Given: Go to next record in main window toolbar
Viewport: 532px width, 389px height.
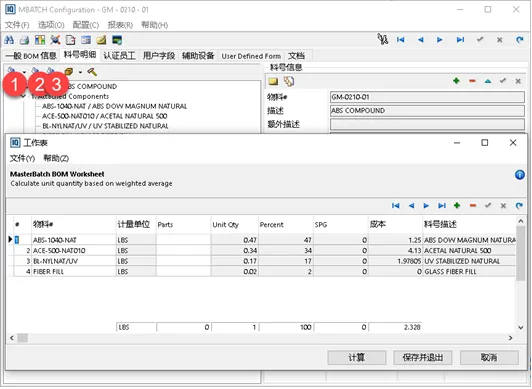Looking at the screenshot, I should tap(440, 40).
